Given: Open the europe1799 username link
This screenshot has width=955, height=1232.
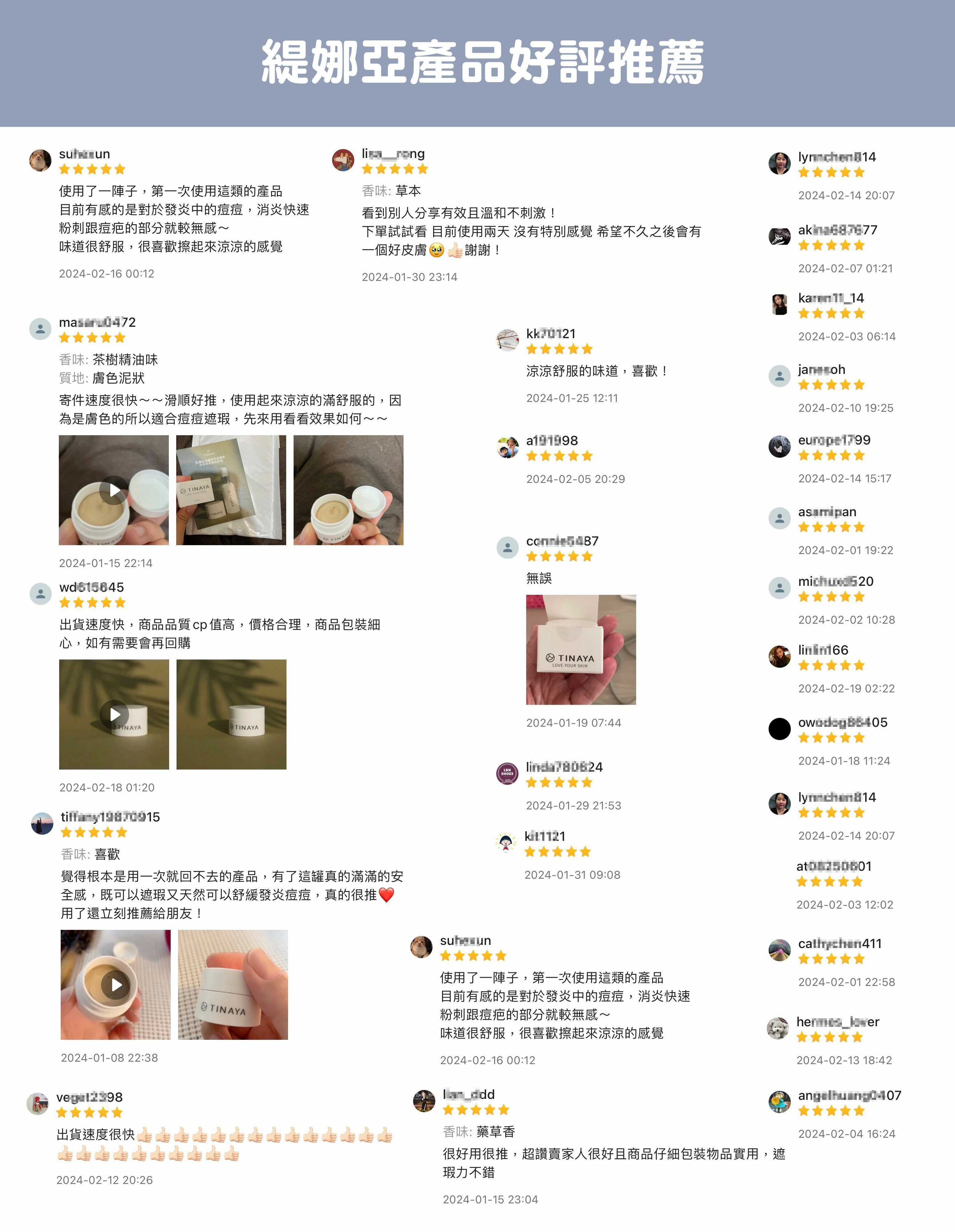Looking at the screenshot, I should coord(834,440).
